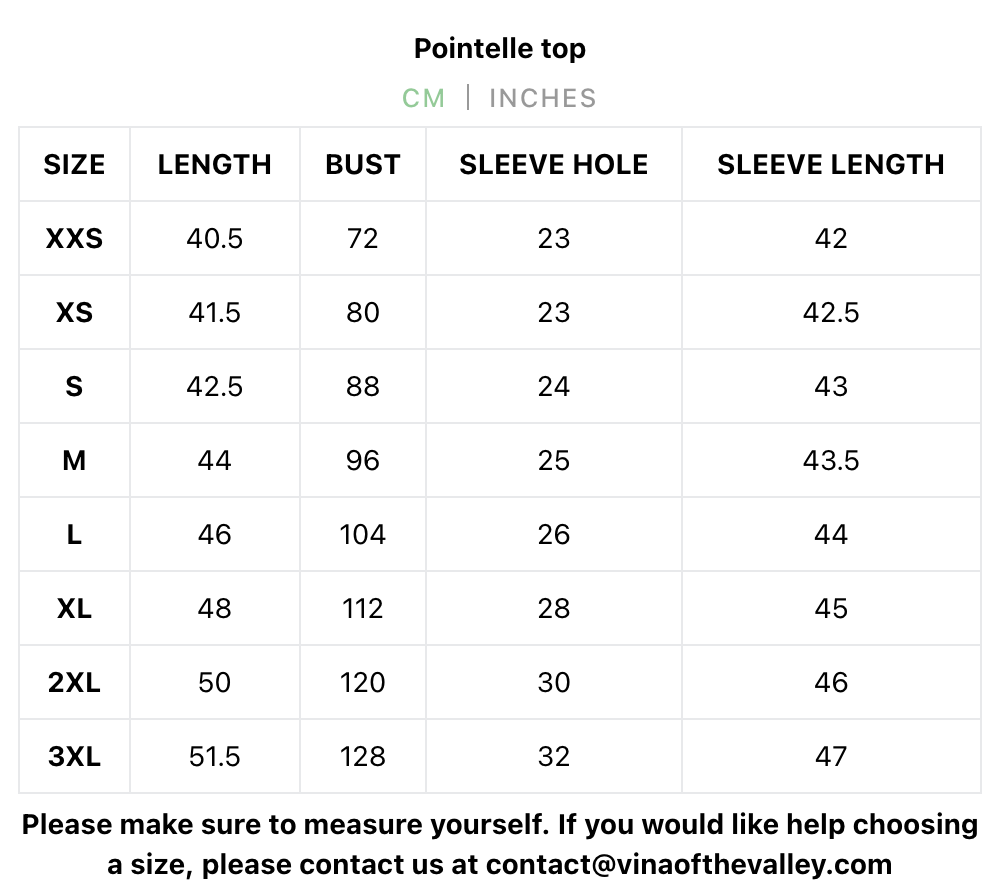Click the contact@vinaofthevalley.com email address
Viewport: 998px width, 890px height.
tap(688, 863)
